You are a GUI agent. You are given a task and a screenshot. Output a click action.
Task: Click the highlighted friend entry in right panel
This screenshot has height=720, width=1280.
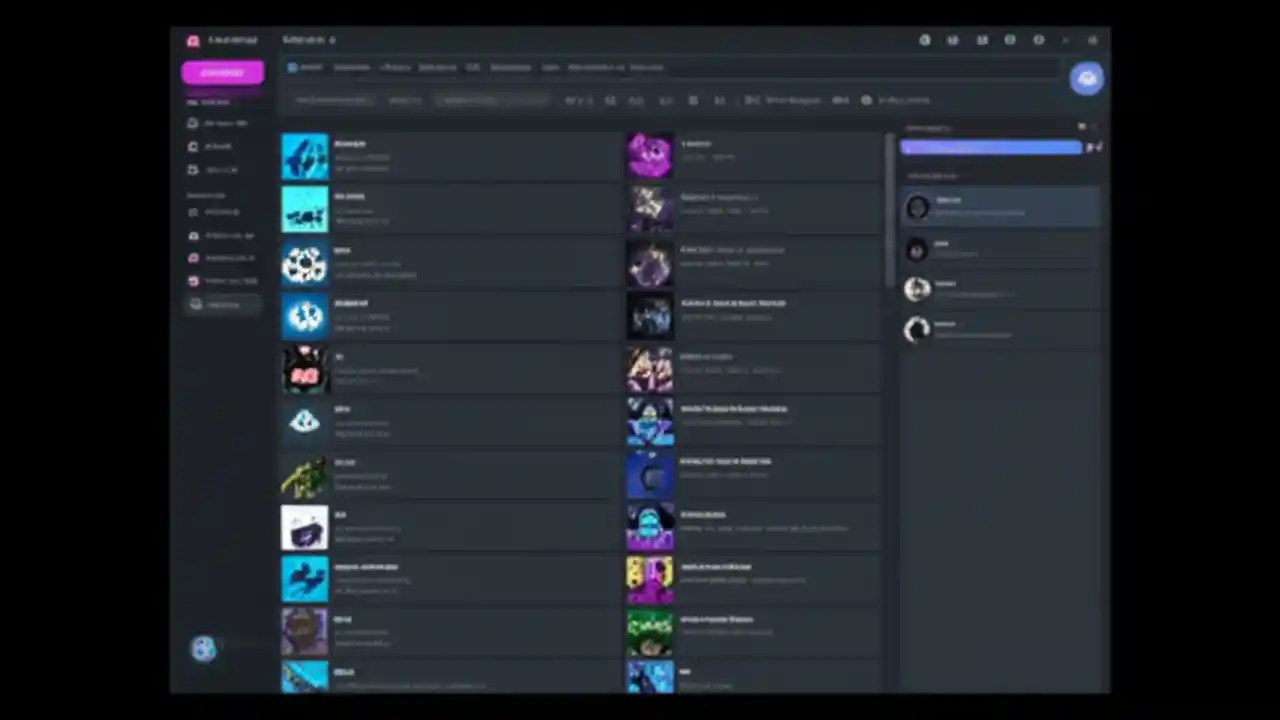(x=1000, y=207)
